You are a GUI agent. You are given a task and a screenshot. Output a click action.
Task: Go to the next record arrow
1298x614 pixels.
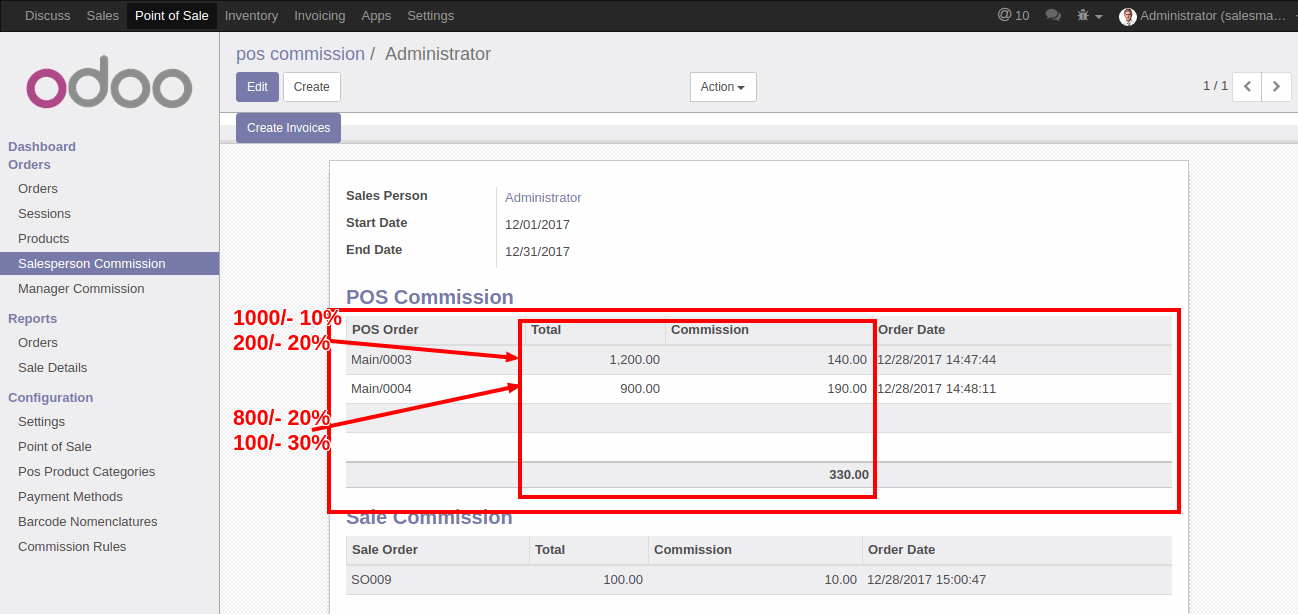1276,87
